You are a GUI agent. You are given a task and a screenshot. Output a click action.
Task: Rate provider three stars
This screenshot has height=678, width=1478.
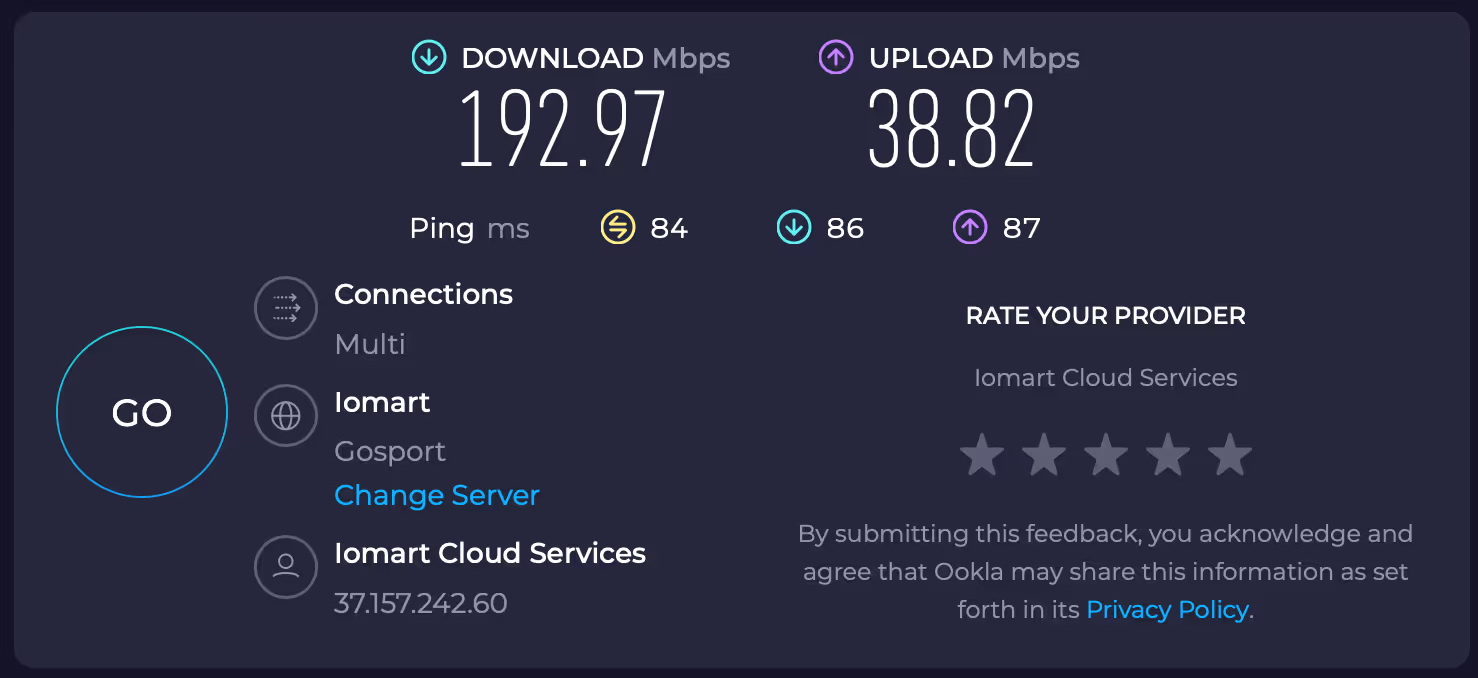pos(1106,455)
